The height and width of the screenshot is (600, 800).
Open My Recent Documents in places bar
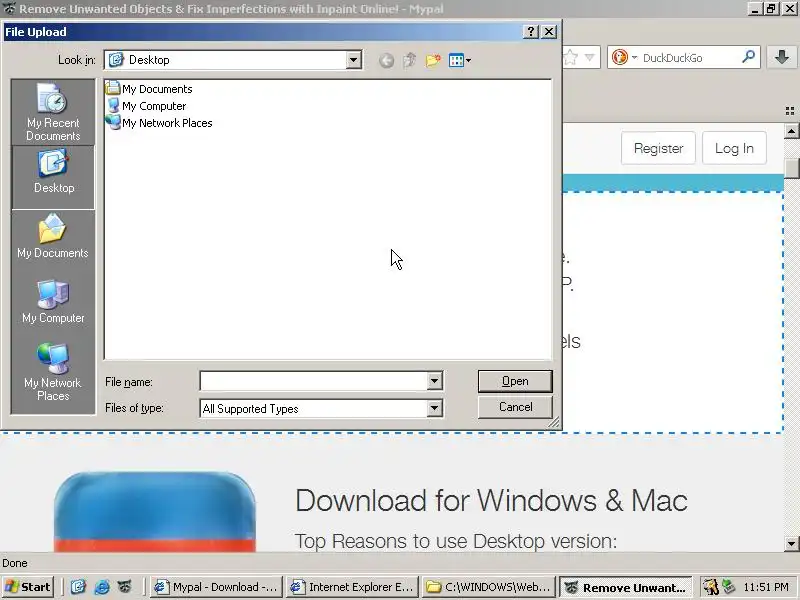[53, 113]
